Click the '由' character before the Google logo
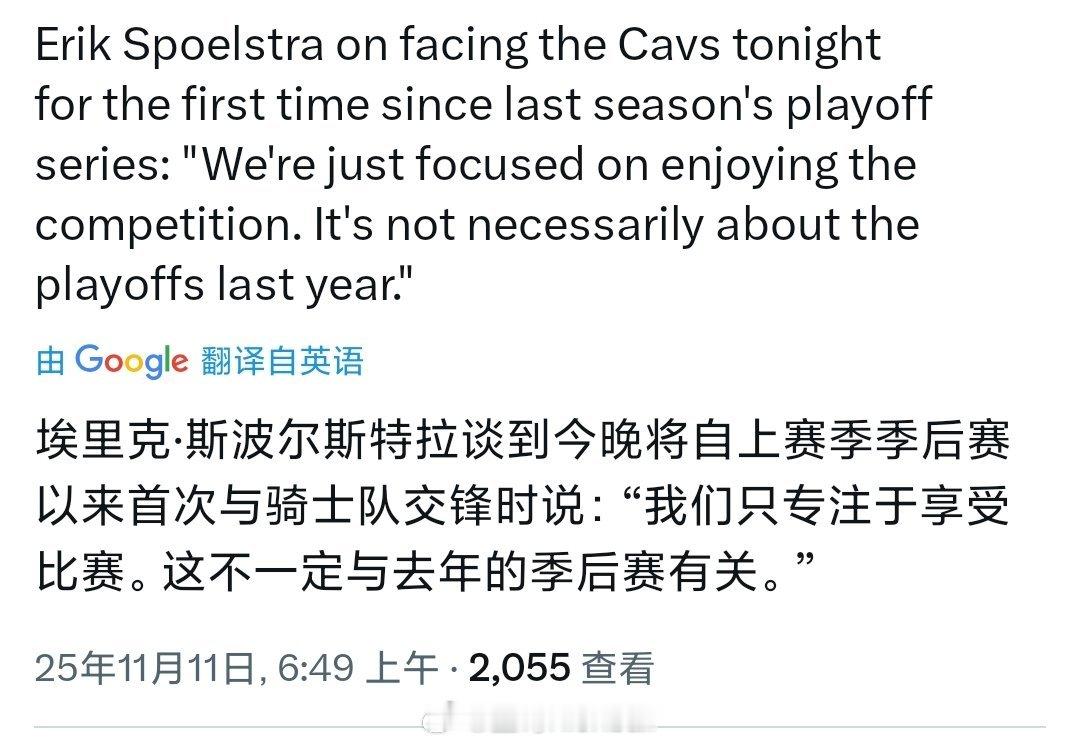The width and height of the screenshot is (1080, 744). coord(49,360)
